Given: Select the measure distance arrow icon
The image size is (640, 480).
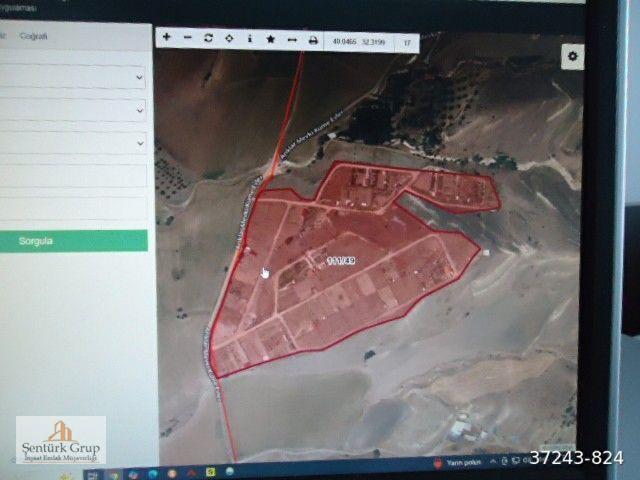Looking at the screenshot, I should coord(291,40).
